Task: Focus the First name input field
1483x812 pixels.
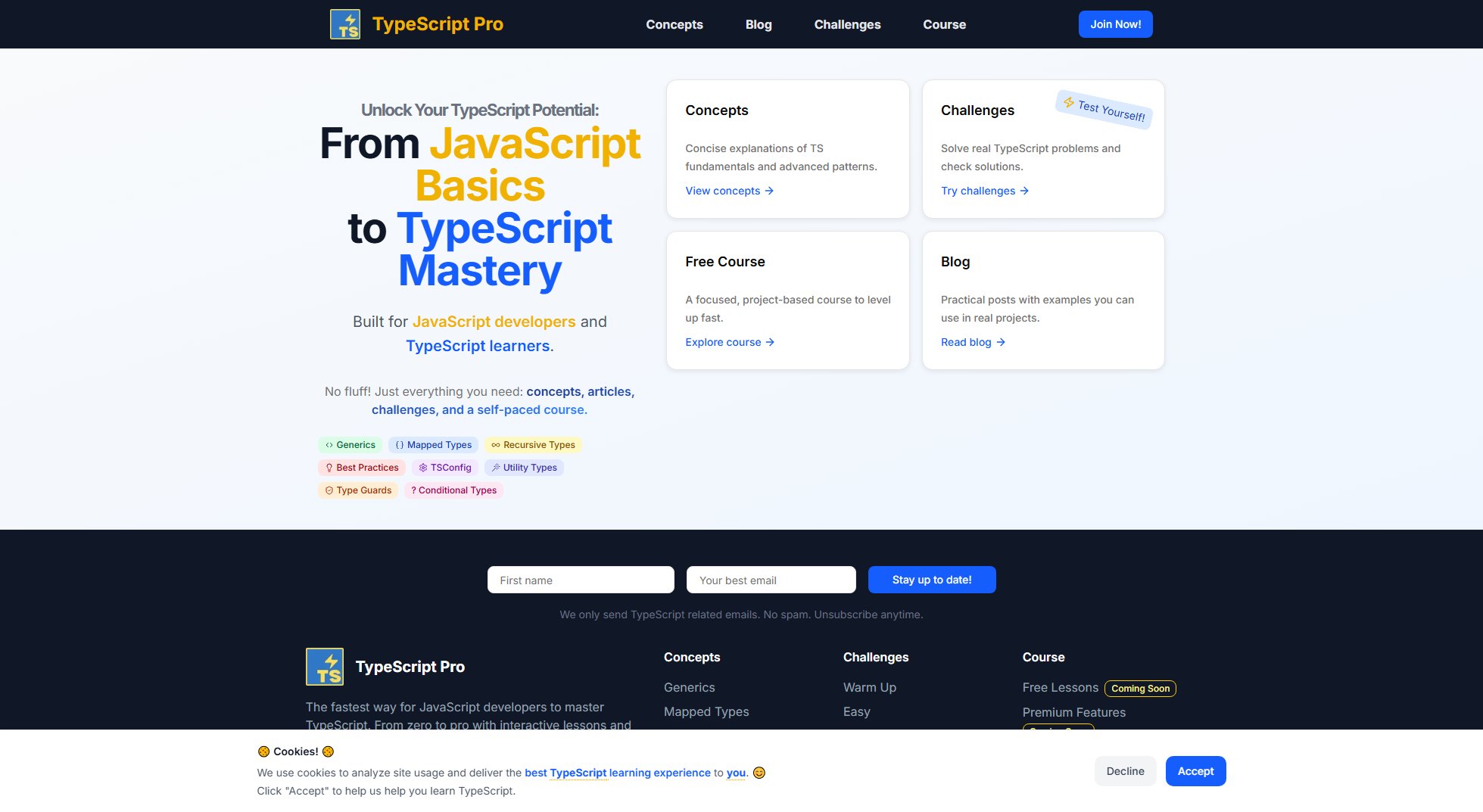Action: click(580, 580)
